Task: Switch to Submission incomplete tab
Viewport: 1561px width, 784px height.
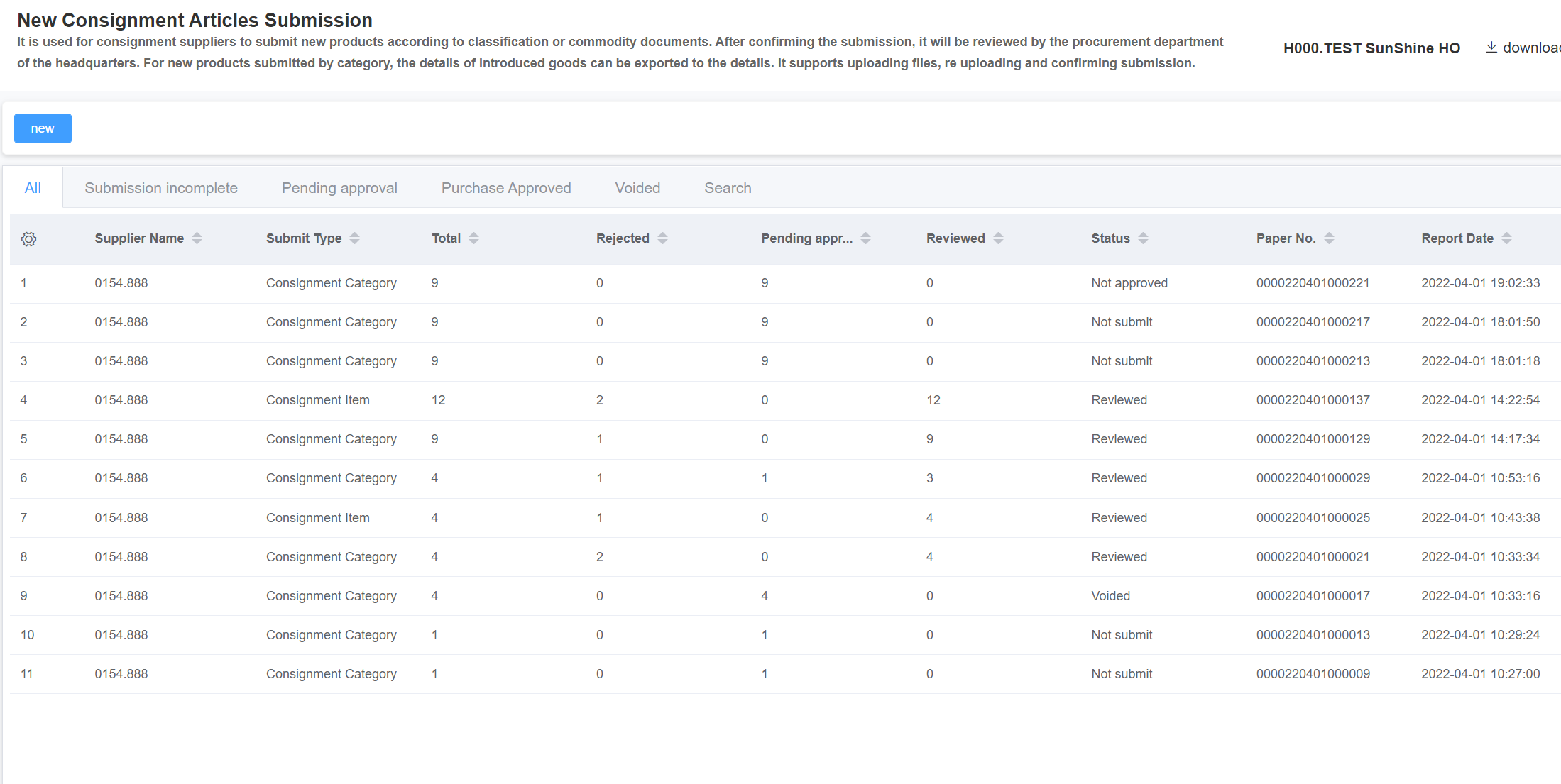Action: coord(161,188)
